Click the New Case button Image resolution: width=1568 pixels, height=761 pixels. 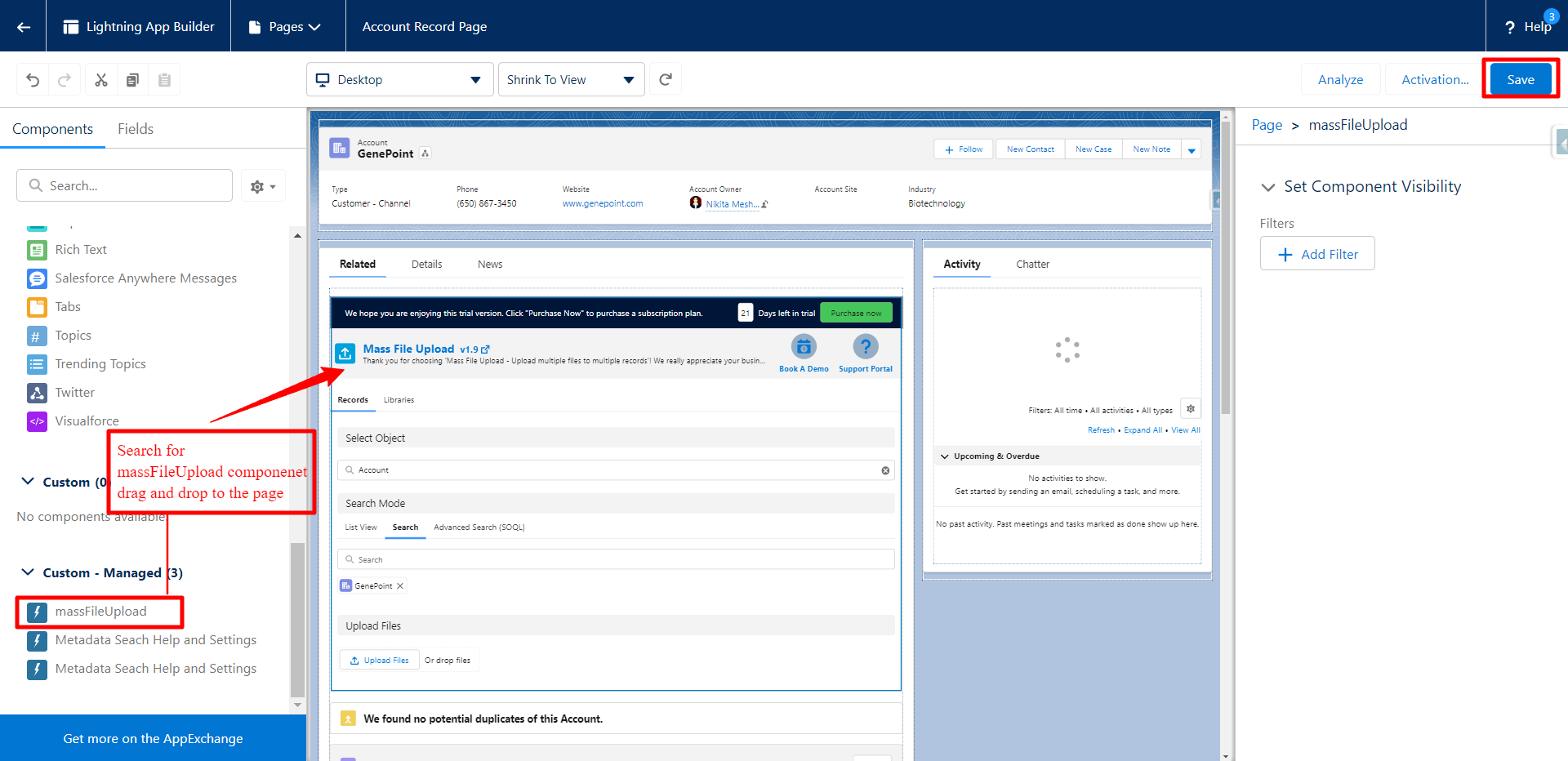click(x=1094, y=149)
